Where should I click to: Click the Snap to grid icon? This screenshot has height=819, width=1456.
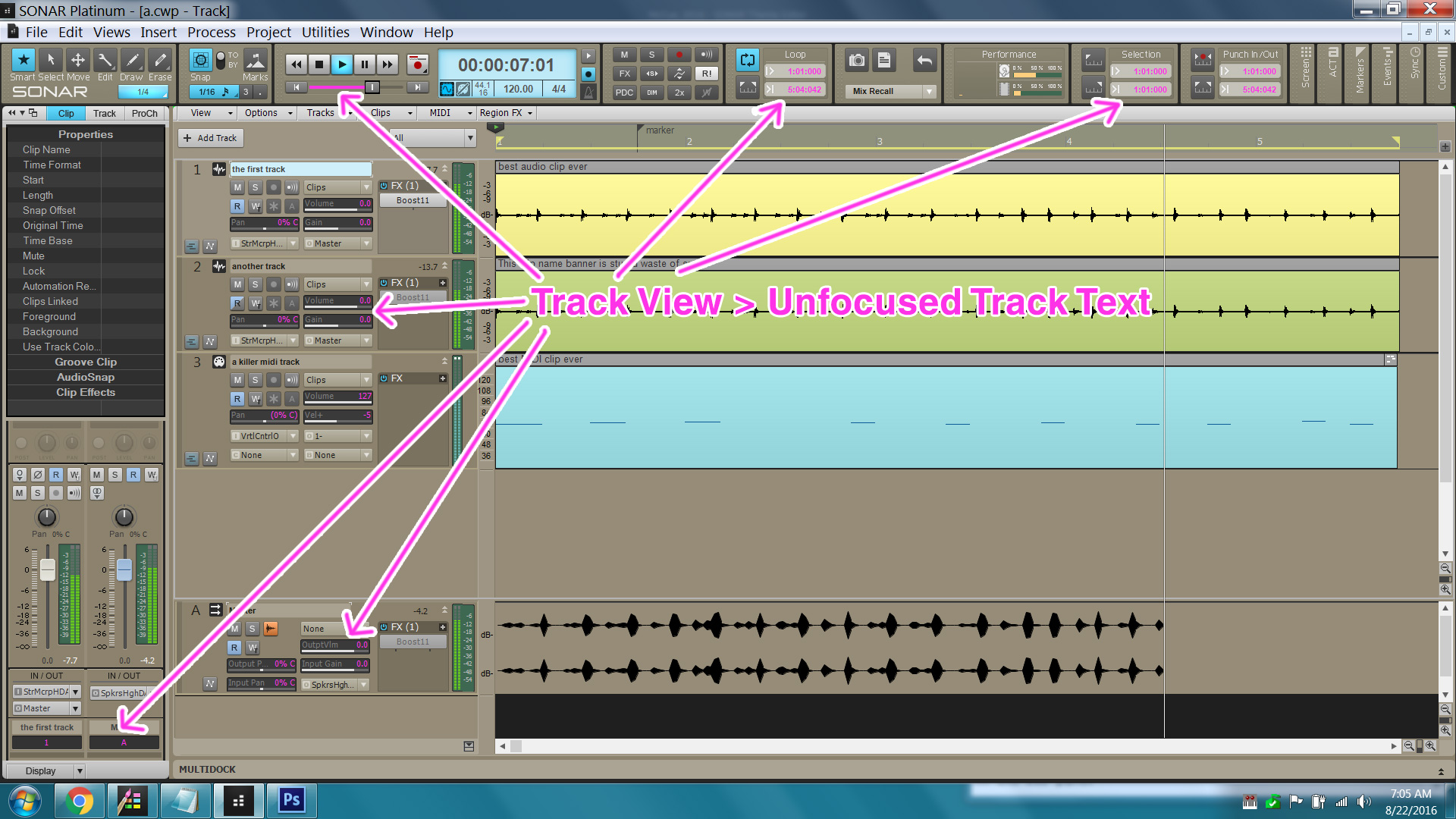200,60
